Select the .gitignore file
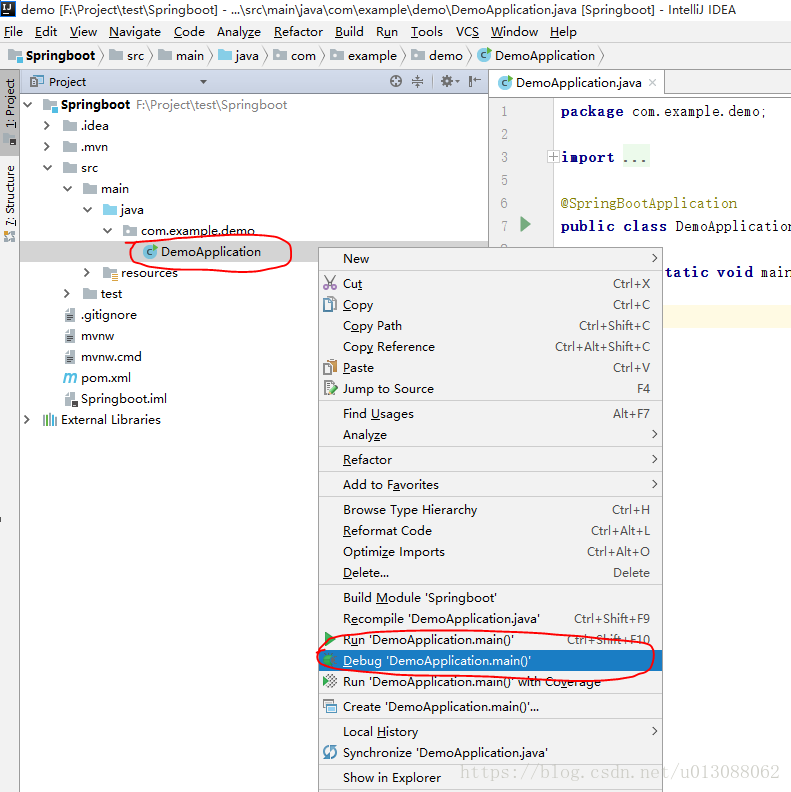 coord(109,315)
